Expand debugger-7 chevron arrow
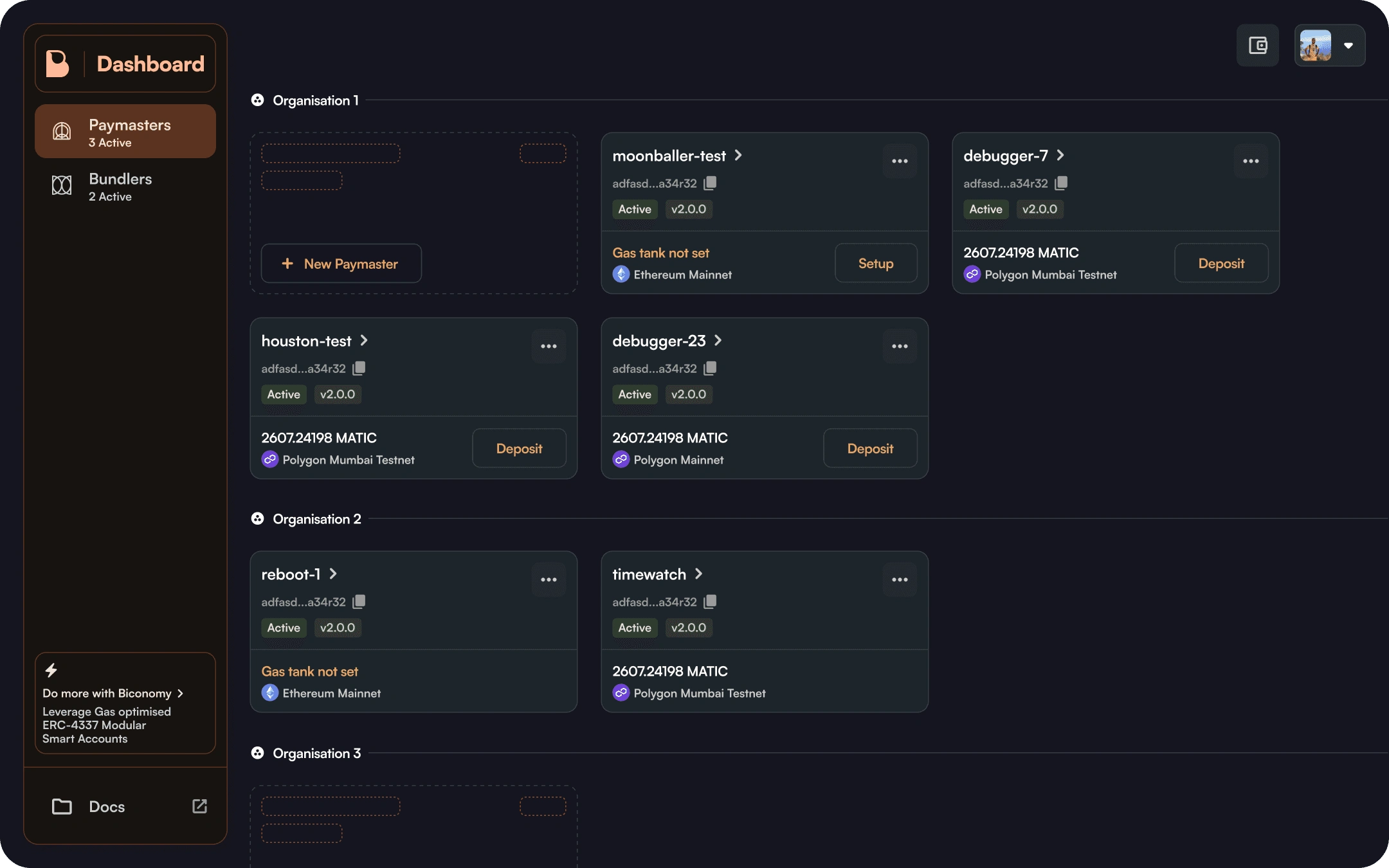The width and height of the screenshot is (1389, 868). pos(1060,155)
